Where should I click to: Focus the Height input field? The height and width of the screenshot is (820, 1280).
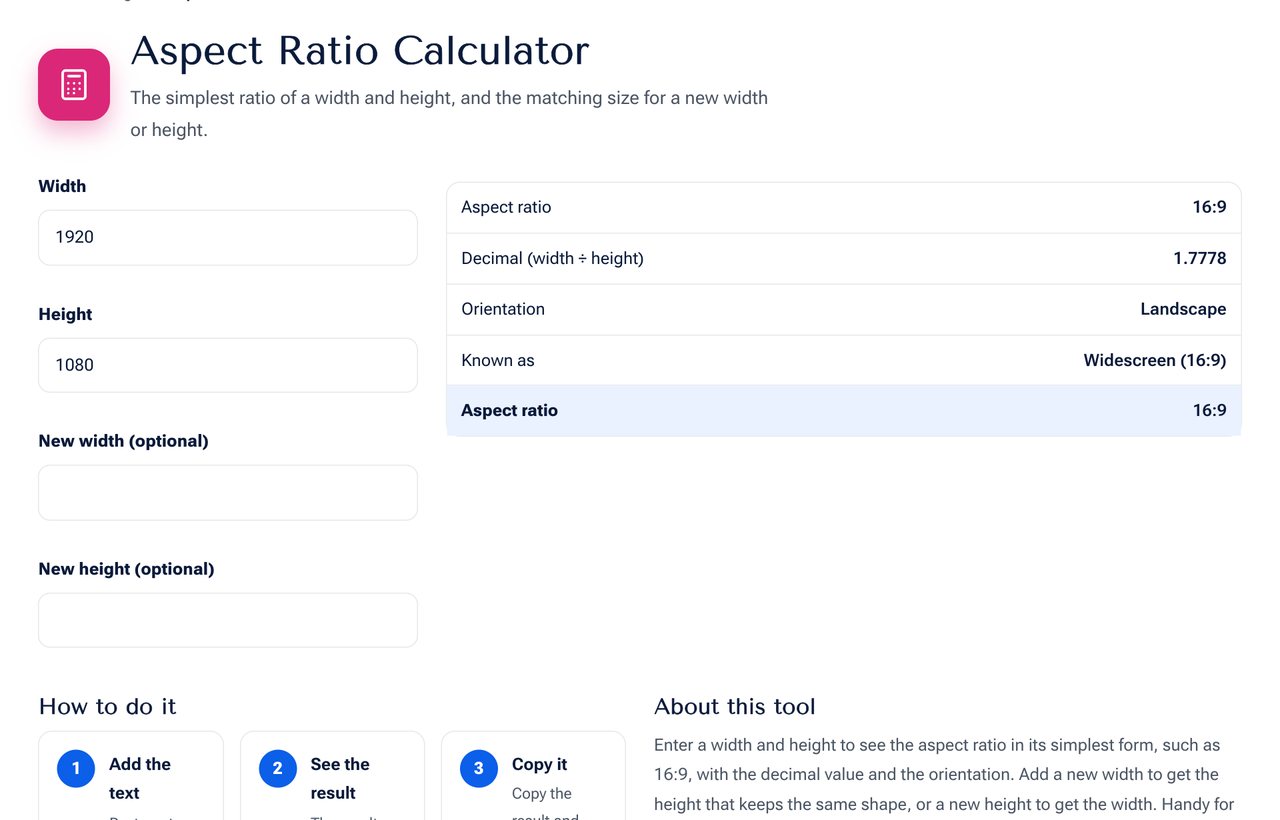pyautogui.click(x=228, y=365)
